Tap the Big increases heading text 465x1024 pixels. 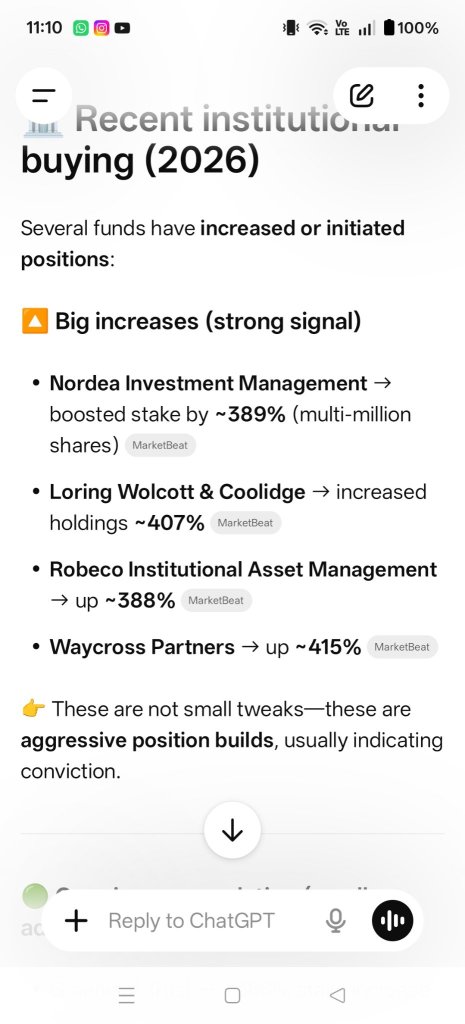click(x=208, y=321)
